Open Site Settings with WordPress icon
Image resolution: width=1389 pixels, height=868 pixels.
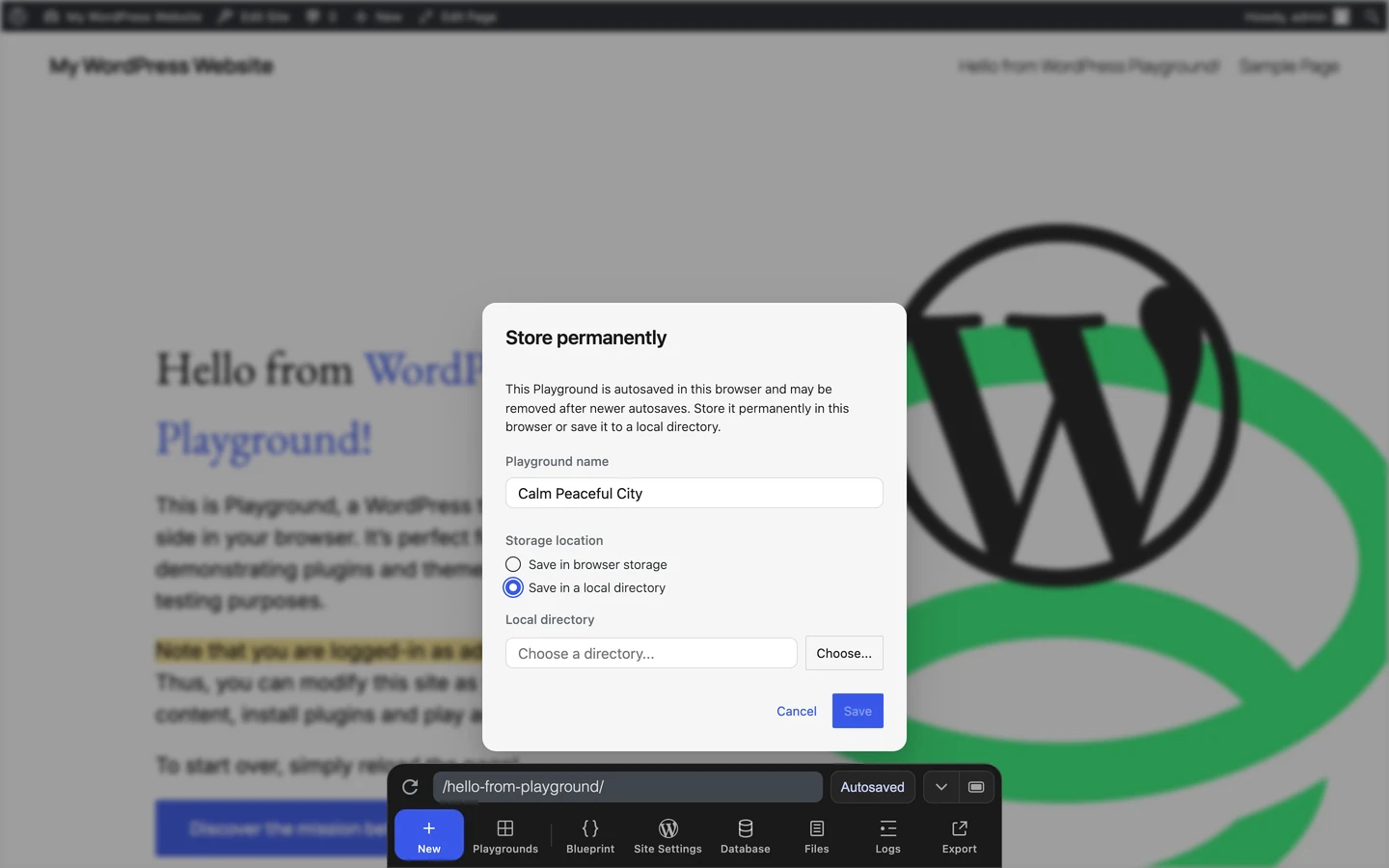tap(667, 836)
